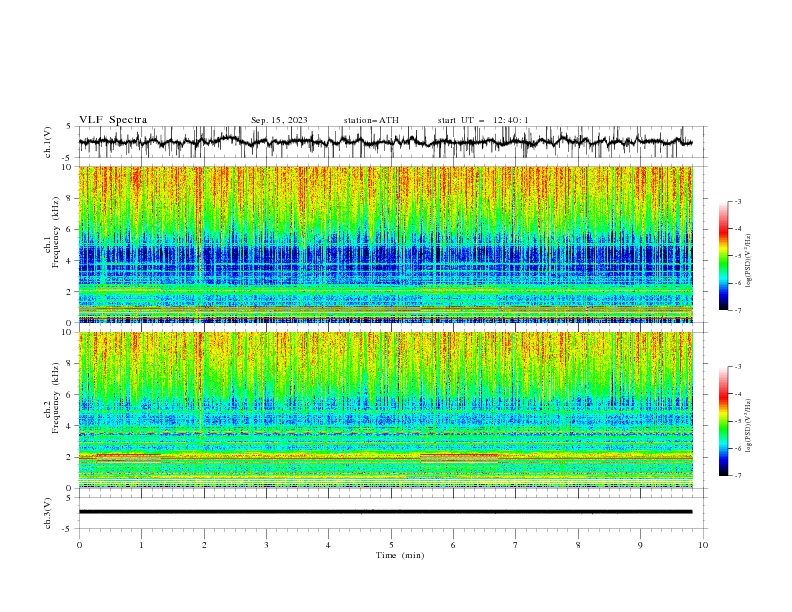Viewport: 792px width, 612px height.
Task: Select the lower color bar log(PSD) label
Action: click(749, 426)
